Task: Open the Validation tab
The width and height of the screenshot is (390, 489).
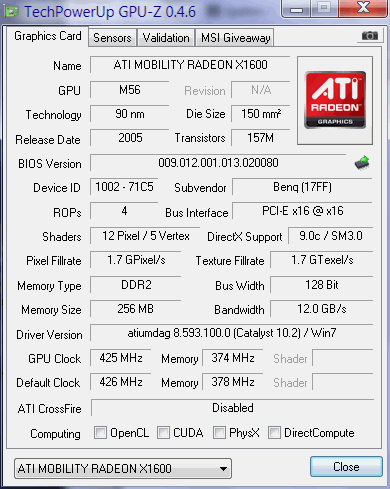Action: (x=166, y=38)
